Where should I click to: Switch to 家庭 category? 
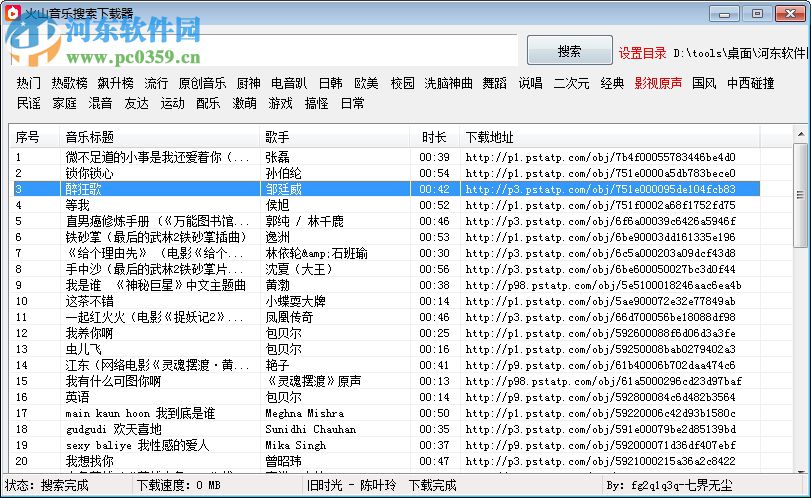(x=64, y=103)
